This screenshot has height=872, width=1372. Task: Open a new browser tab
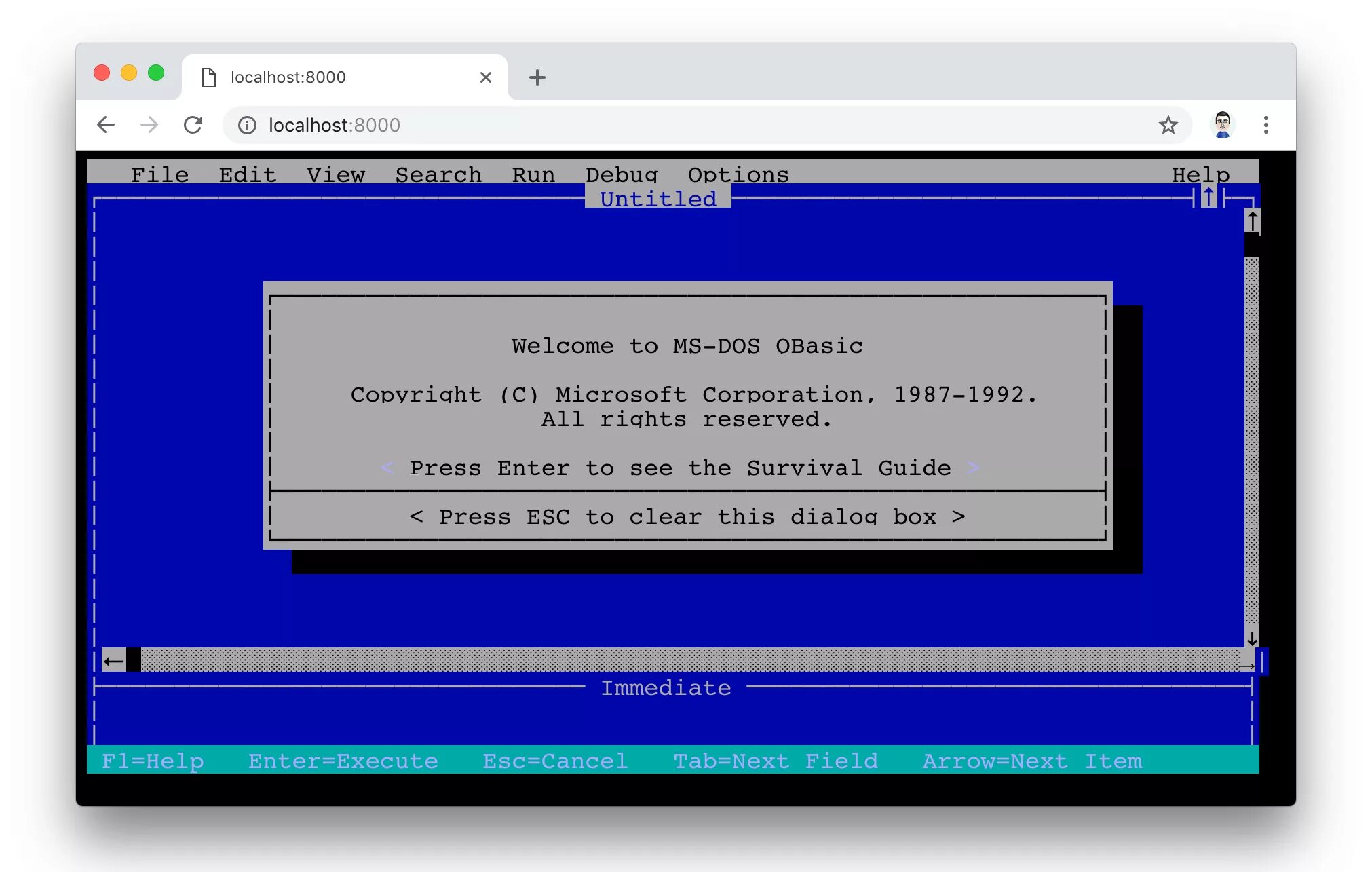click(537, 77)
